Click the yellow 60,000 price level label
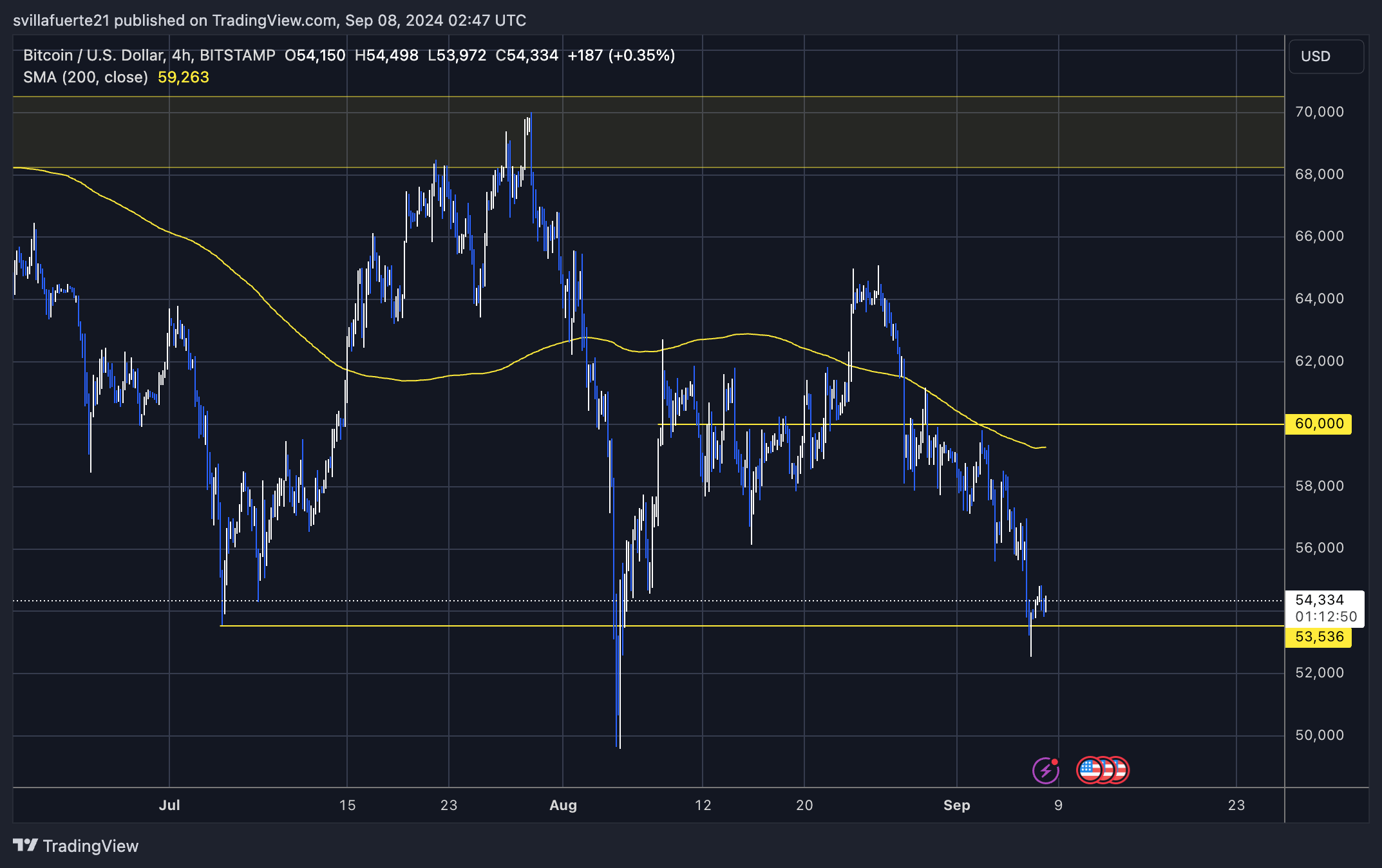Screen dimensions: 1382x868 pos(1318,423)
